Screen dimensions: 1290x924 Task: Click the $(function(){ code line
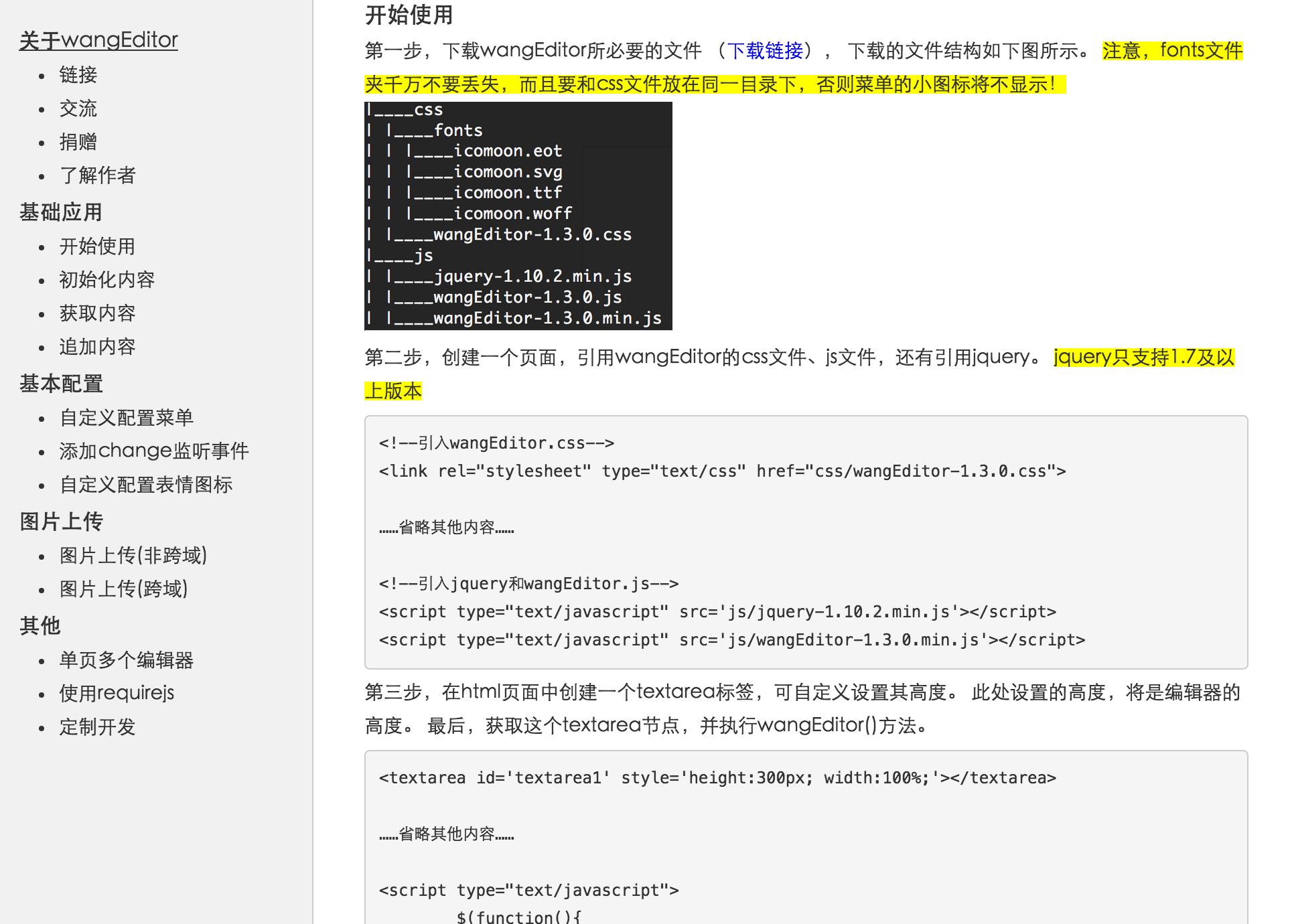tap(519, 916)
